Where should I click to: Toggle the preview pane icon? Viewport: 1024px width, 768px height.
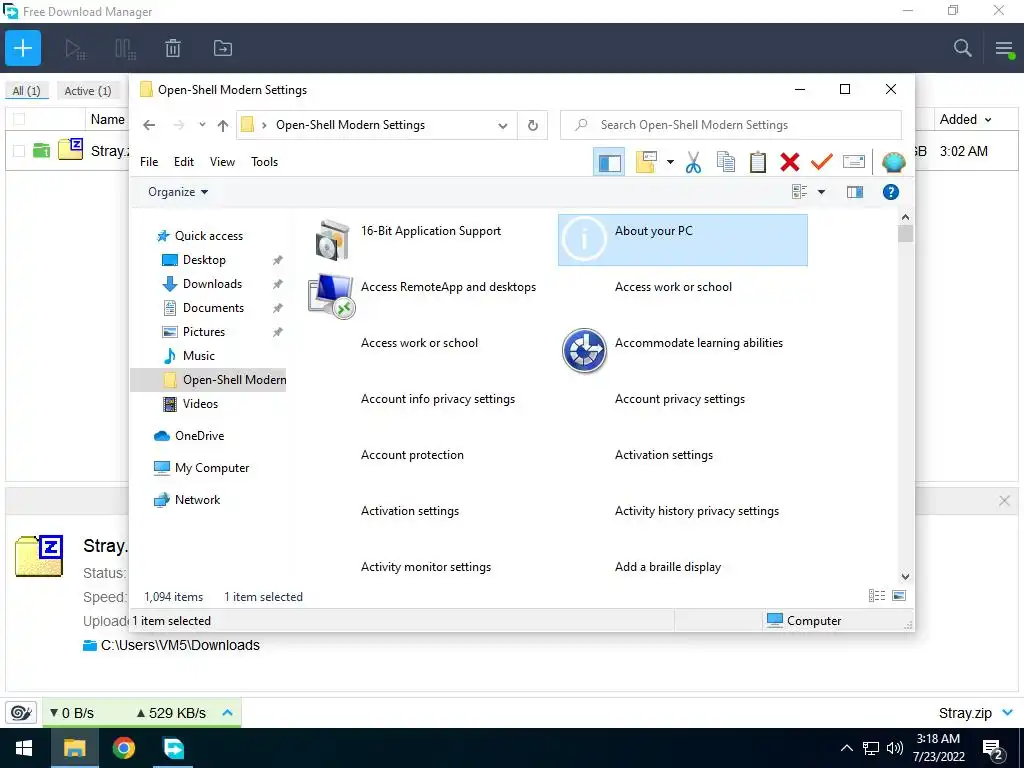click(855, 192)
